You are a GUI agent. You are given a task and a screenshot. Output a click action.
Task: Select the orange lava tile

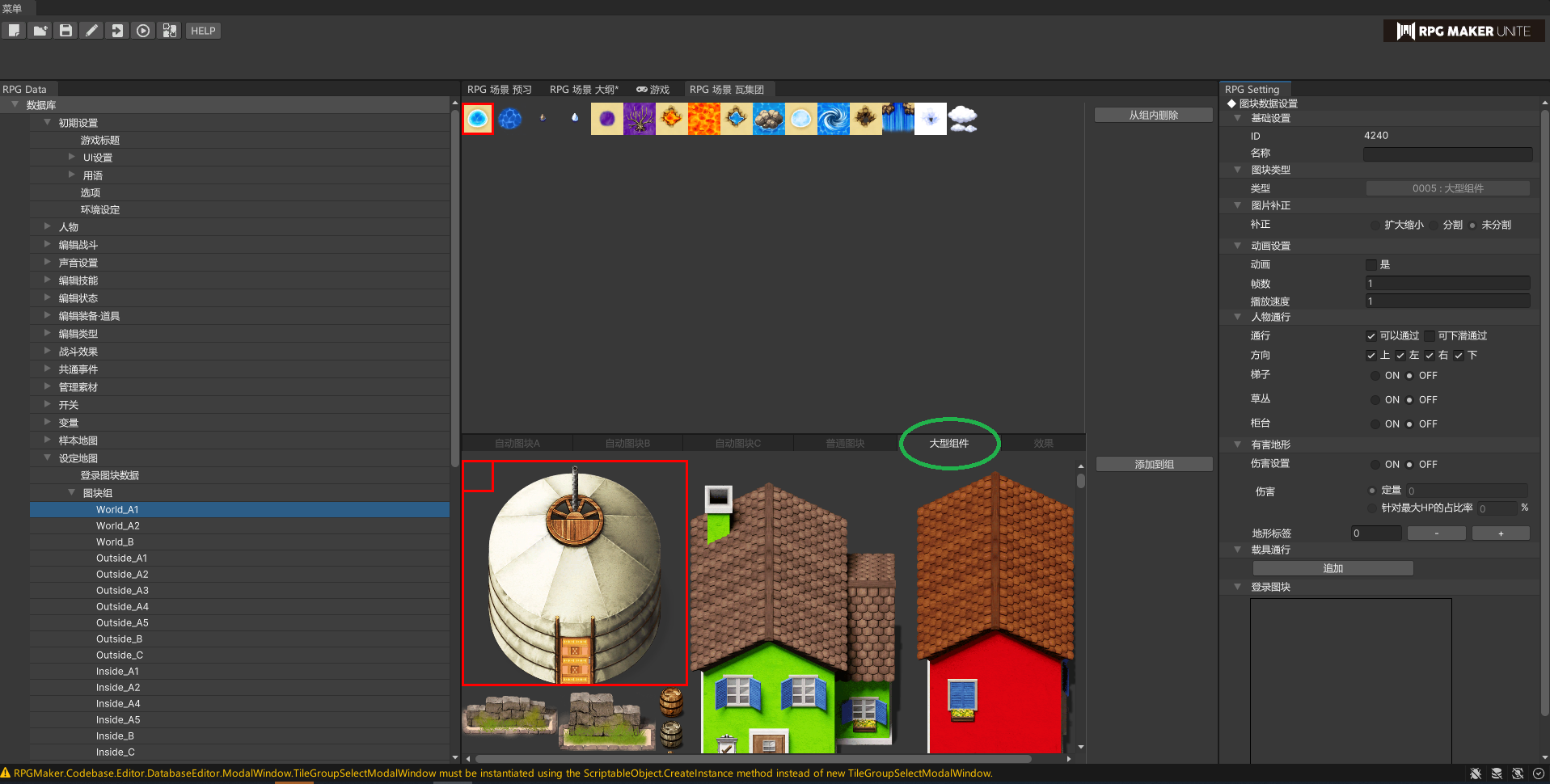703,119
